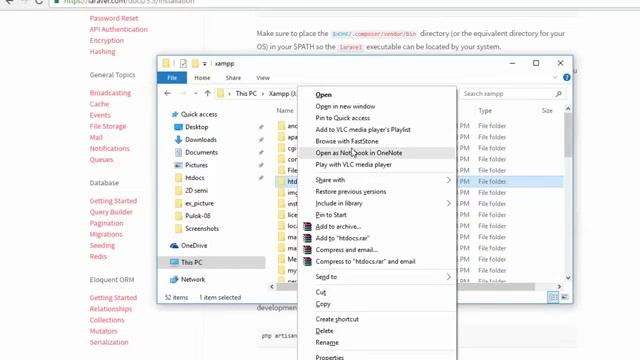Open the Password Reset docs link
This screenshot has width=640, height=360.
pyautogui.click(x=114, y=18)
